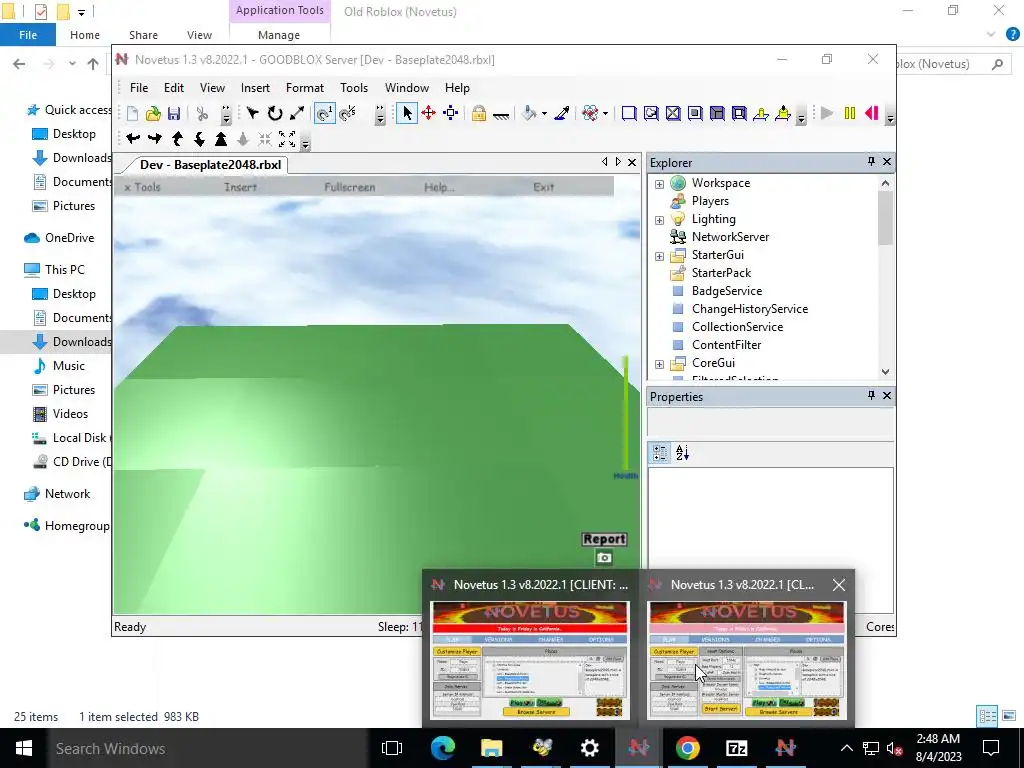Open the Material dropdown arrow
The width and height of the screenshot is (1024, 768).
[605, 114]
